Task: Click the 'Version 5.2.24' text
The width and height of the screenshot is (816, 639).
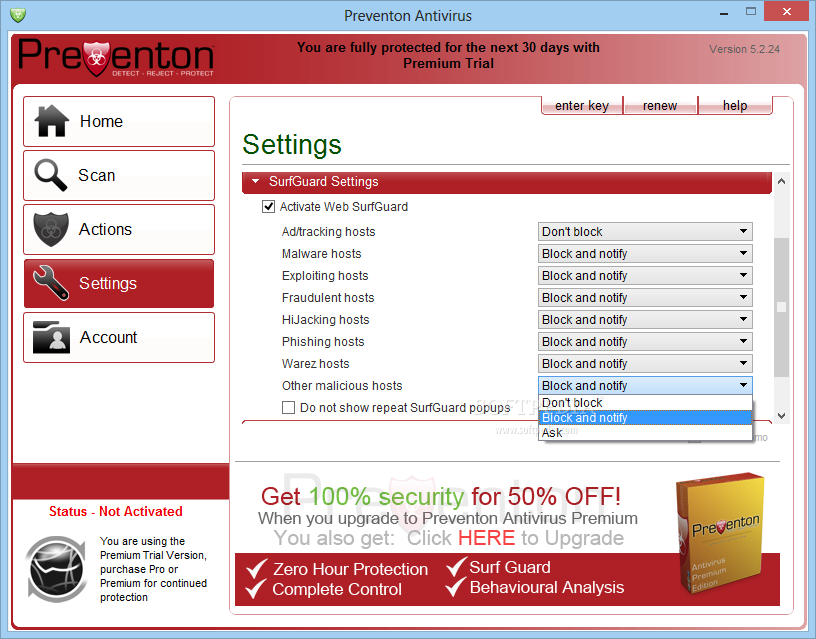Action: 744,49
